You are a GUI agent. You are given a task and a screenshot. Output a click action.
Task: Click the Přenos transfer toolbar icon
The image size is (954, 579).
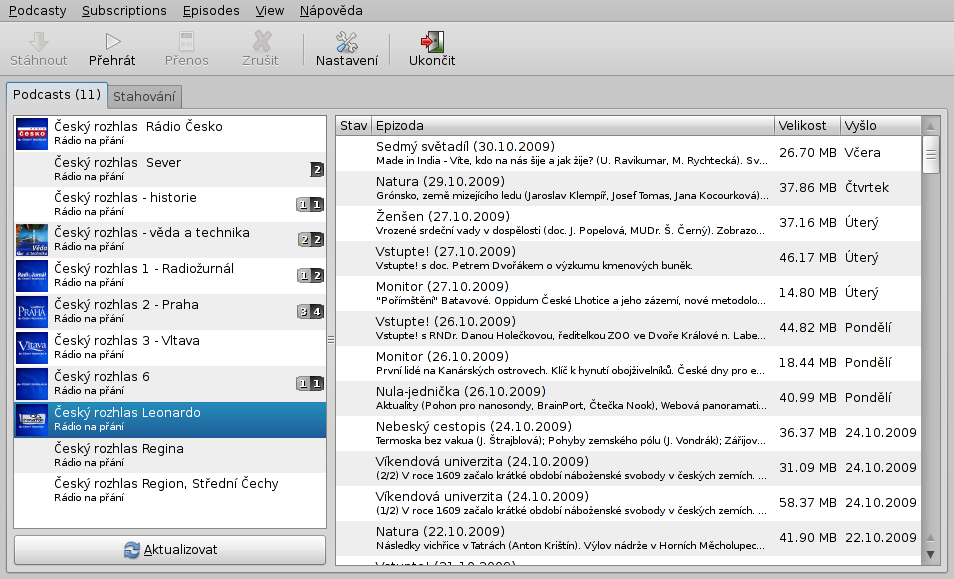pos(186,41)
